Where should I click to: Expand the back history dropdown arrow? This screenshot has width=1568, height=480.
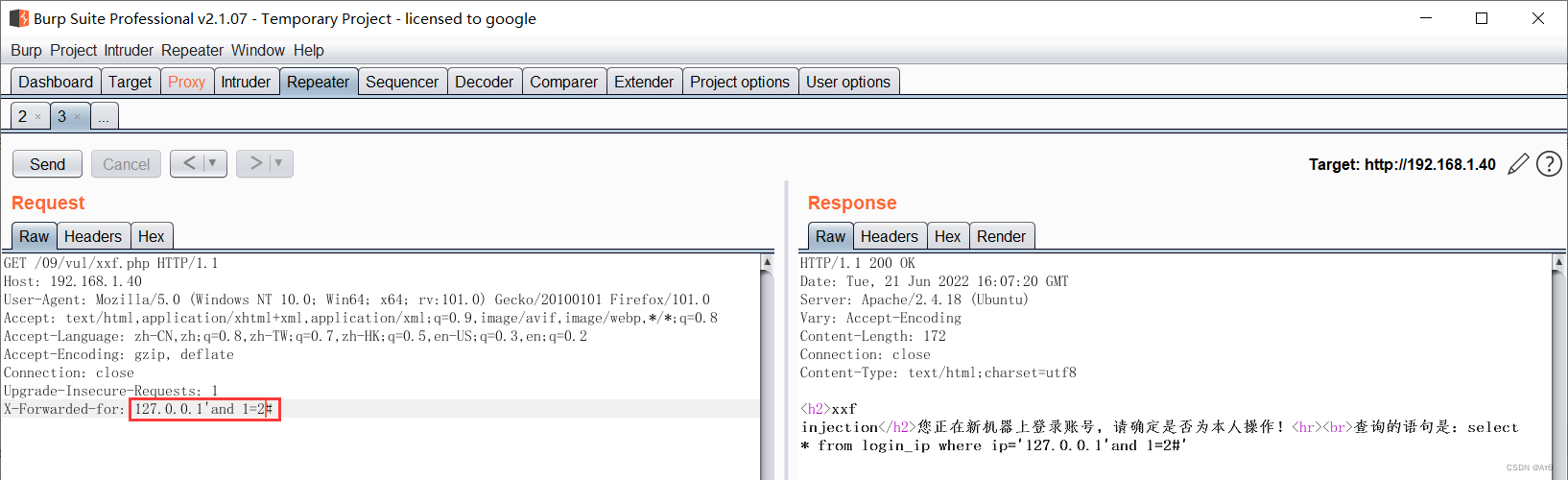(213, 163)
